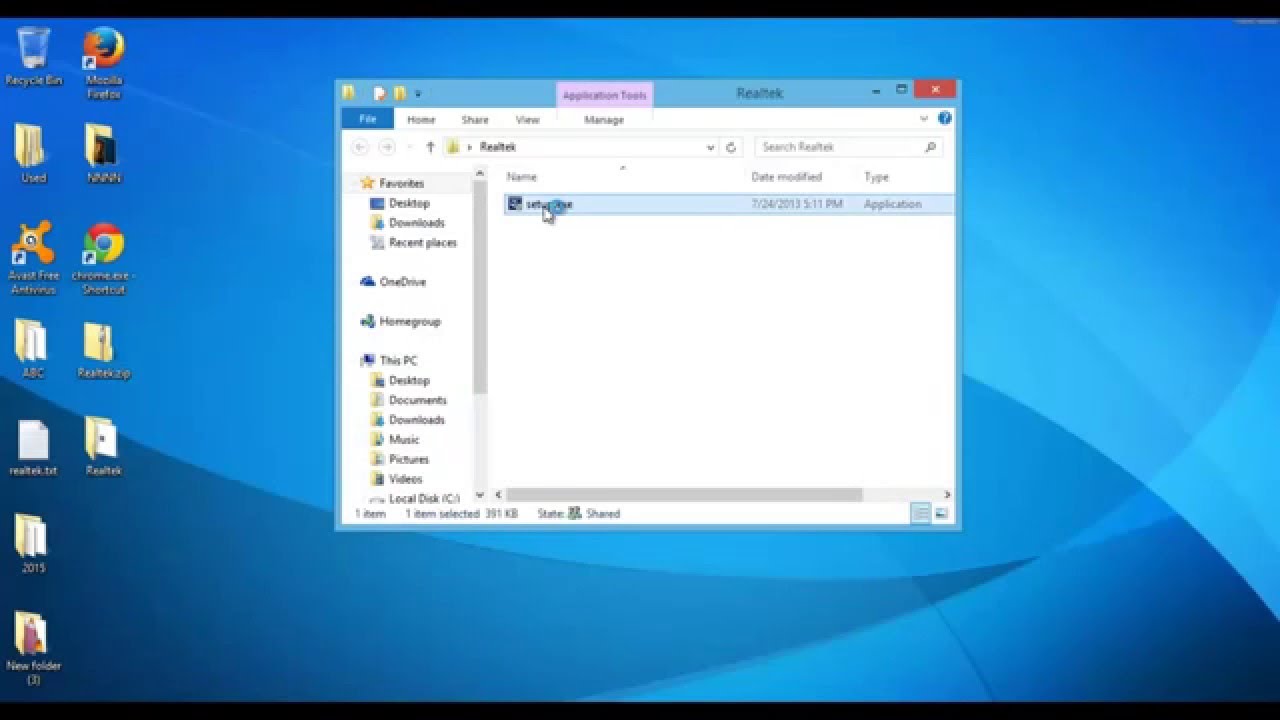
Task: Click the horizontal scrollbar in file list
Action: [684, 495]
